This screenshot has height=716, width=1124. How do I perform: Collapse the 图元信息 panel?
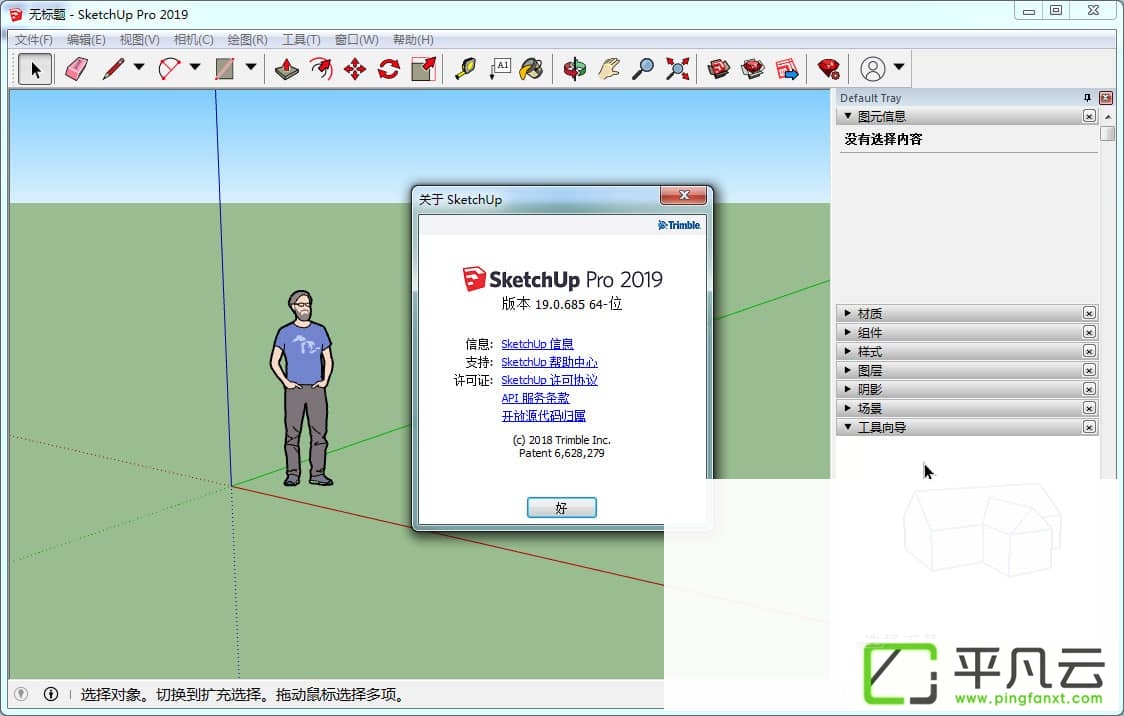[848, 116]
